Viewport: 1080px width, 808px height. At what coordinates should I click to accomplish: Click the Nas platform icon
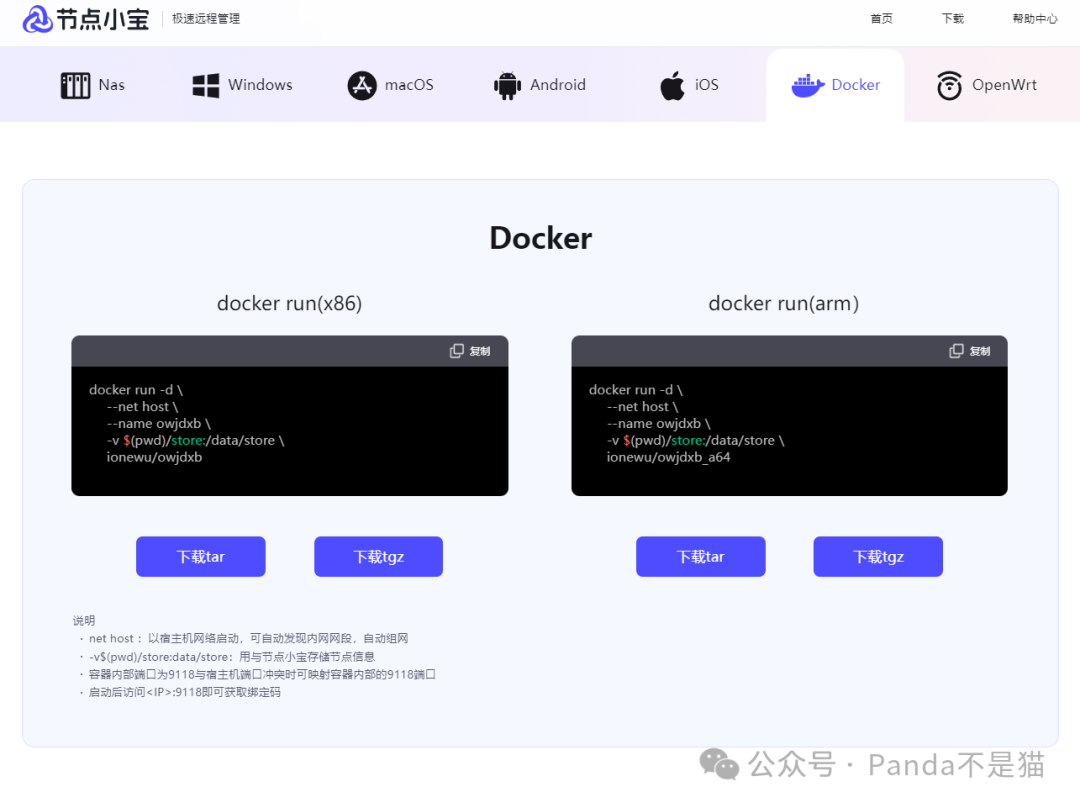coord(75,85)
